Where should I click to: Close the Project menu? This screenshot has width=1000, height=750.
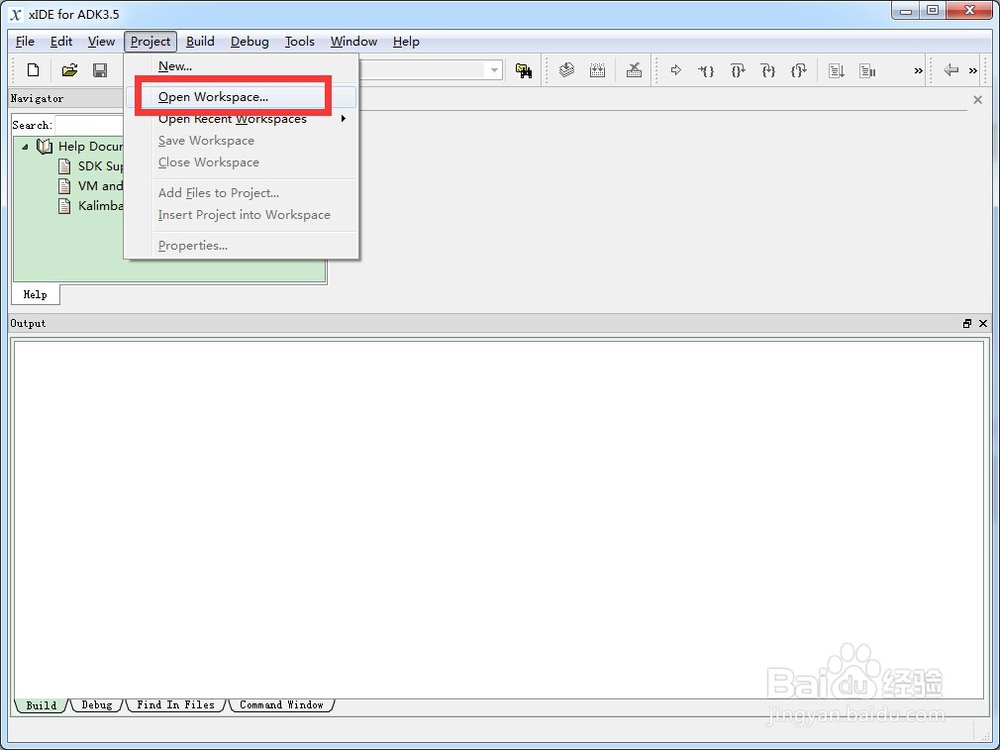(x=151, y=41)
